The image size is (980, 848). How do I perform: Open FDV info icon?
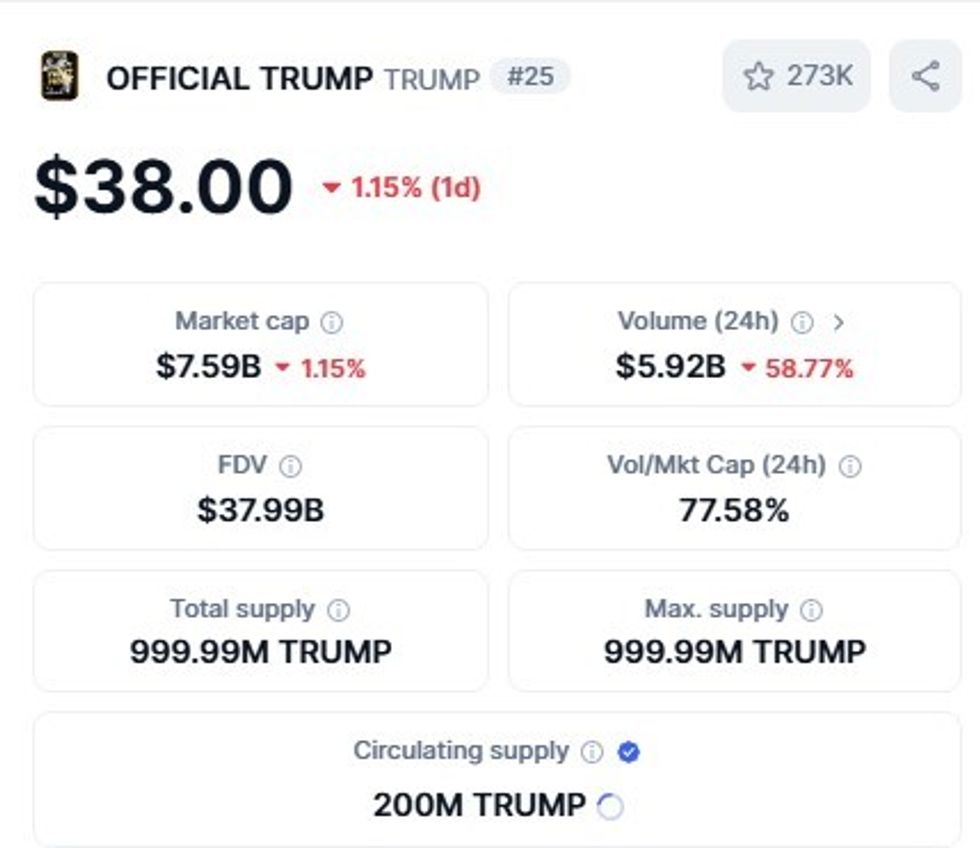[x=290, y=466]
